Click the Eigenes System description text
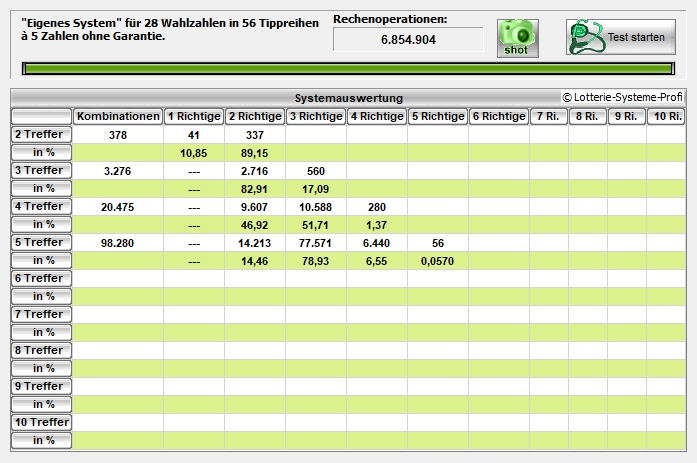This screenshot has width=697, height=463. click(170, 29)
